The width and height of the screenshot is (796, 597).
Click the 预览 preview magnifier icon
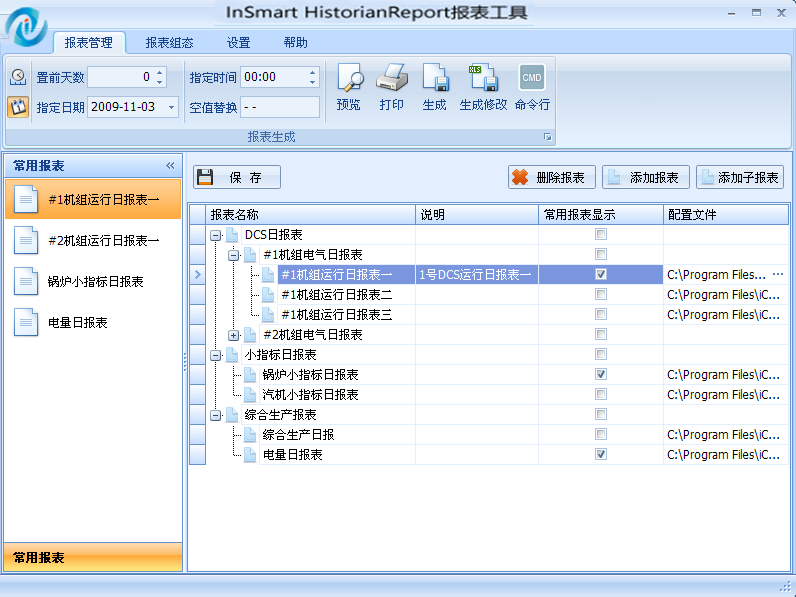point(350,78)
